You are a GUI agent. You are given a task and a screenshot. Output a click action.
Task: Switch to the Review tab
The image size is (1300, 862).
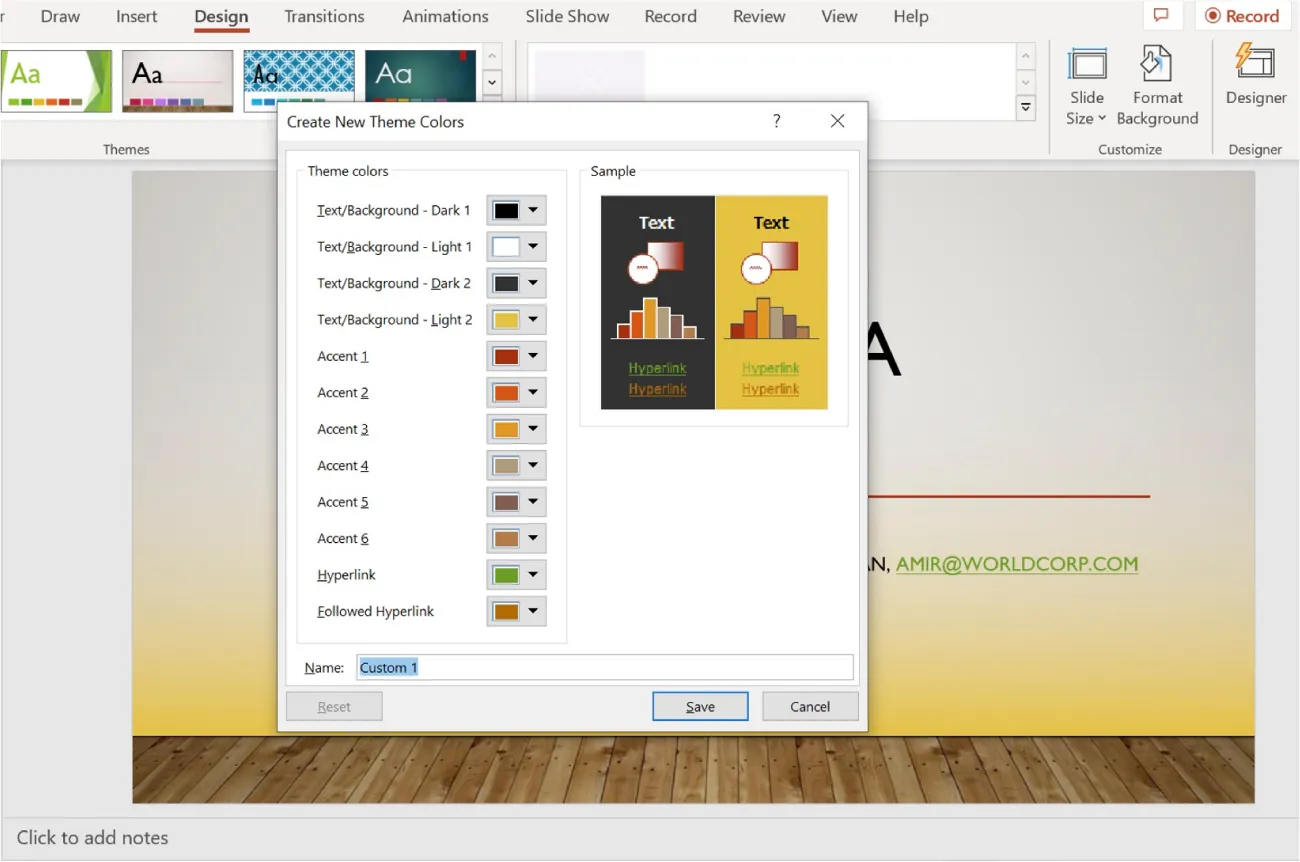(x=758, y=16)
